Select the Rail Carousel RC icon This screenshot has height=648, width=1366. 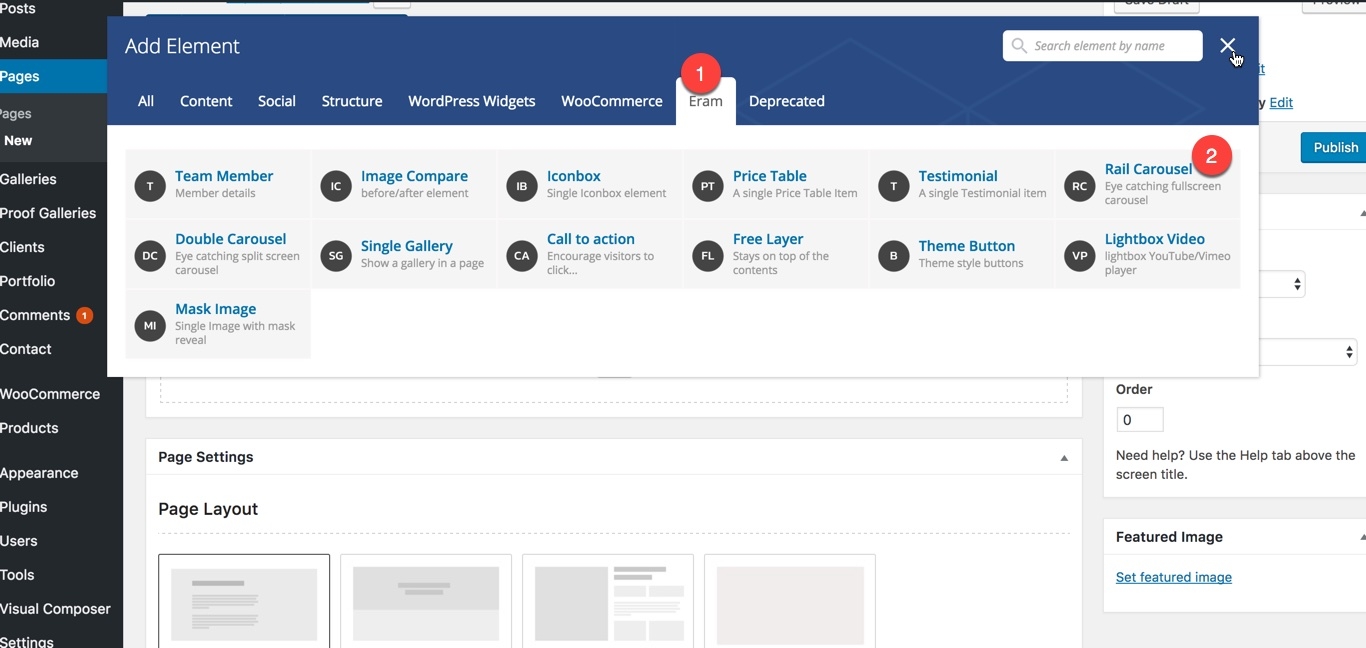pyautogui.click(x=1080, y=186)
